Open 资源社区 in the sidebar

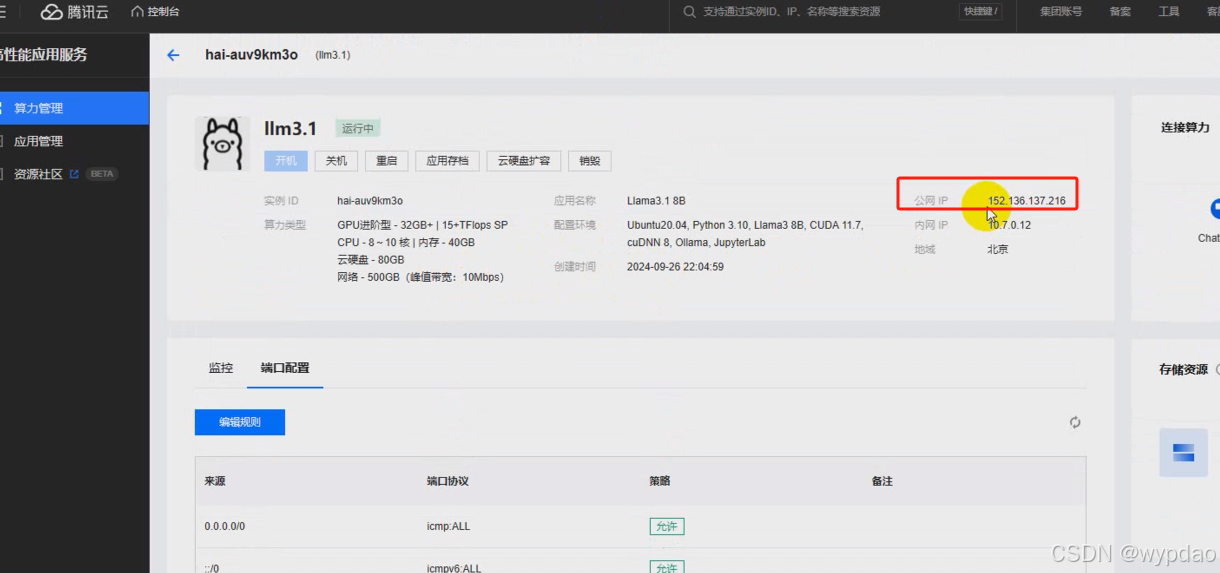tap(38, 174)
